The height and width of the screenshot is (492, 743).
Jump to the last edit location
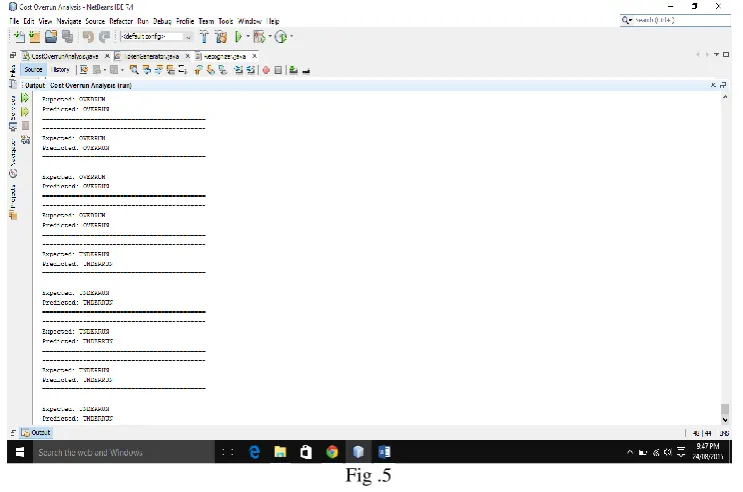click(x=84, y=70)
